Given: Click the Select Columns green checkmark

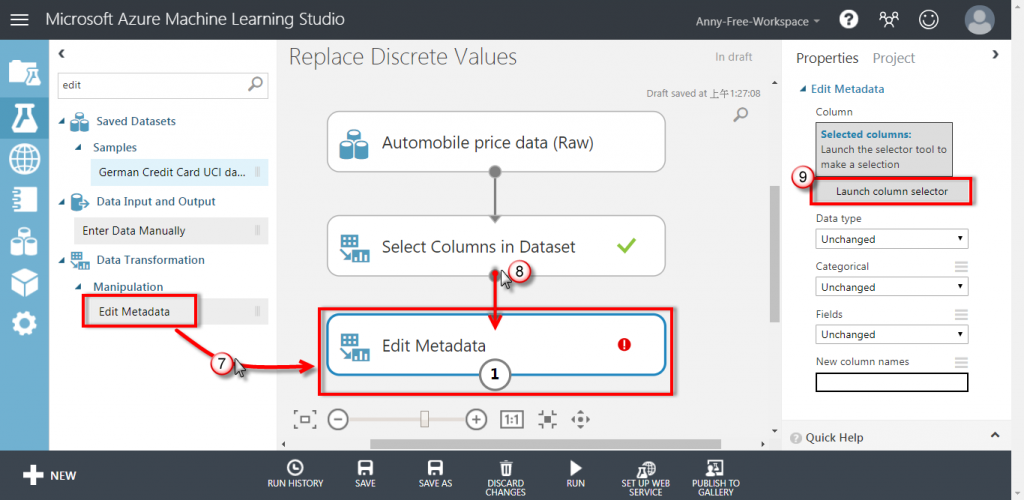Looking at the screenshot, I should (626, 245).
